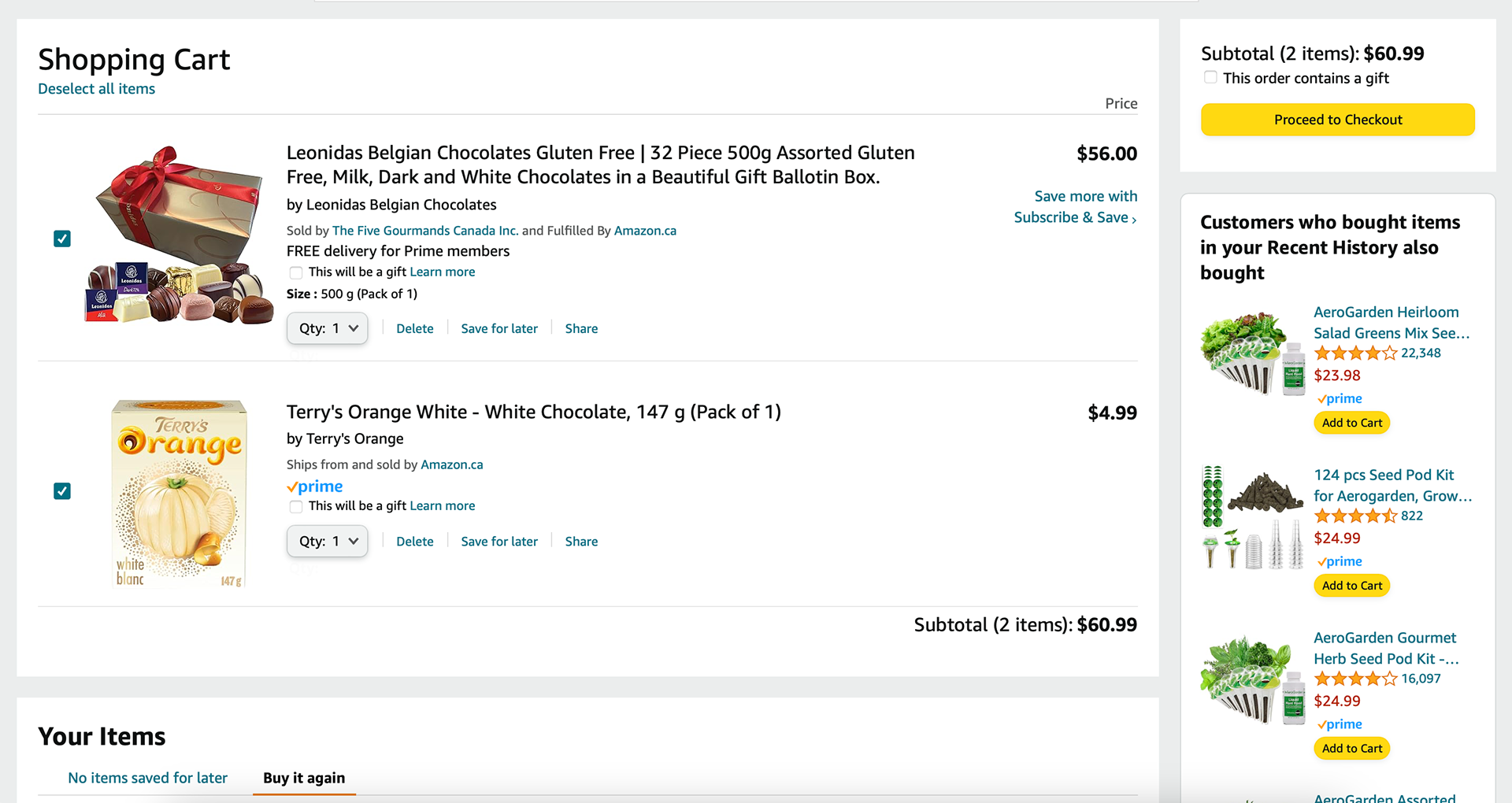Screen dimensions: 1512x803
Task: View Terry's Orange white chocolate box image
Action: pyautogui.click(x=179, y=494)
